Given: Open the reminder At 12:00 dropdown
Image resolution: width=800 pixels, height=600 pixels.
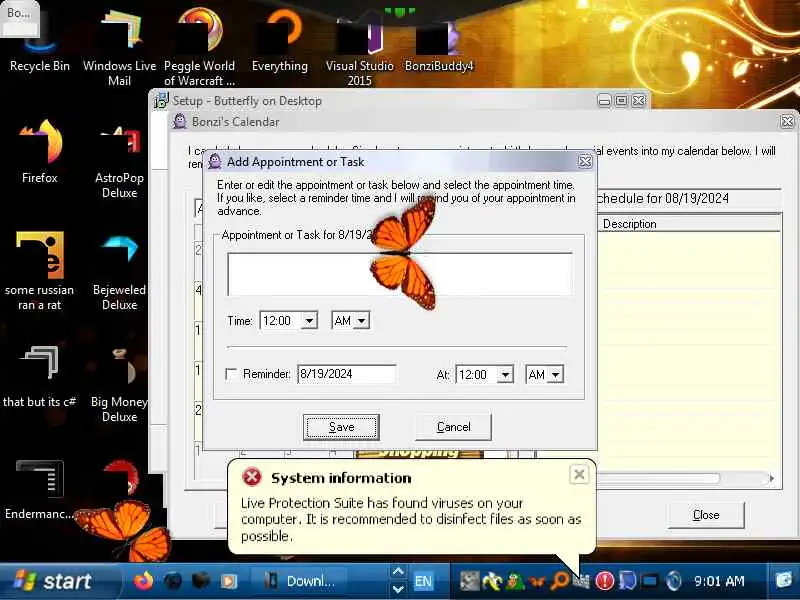Looking at the screenshot, I should pyautogui.click(x=505, y=374).
